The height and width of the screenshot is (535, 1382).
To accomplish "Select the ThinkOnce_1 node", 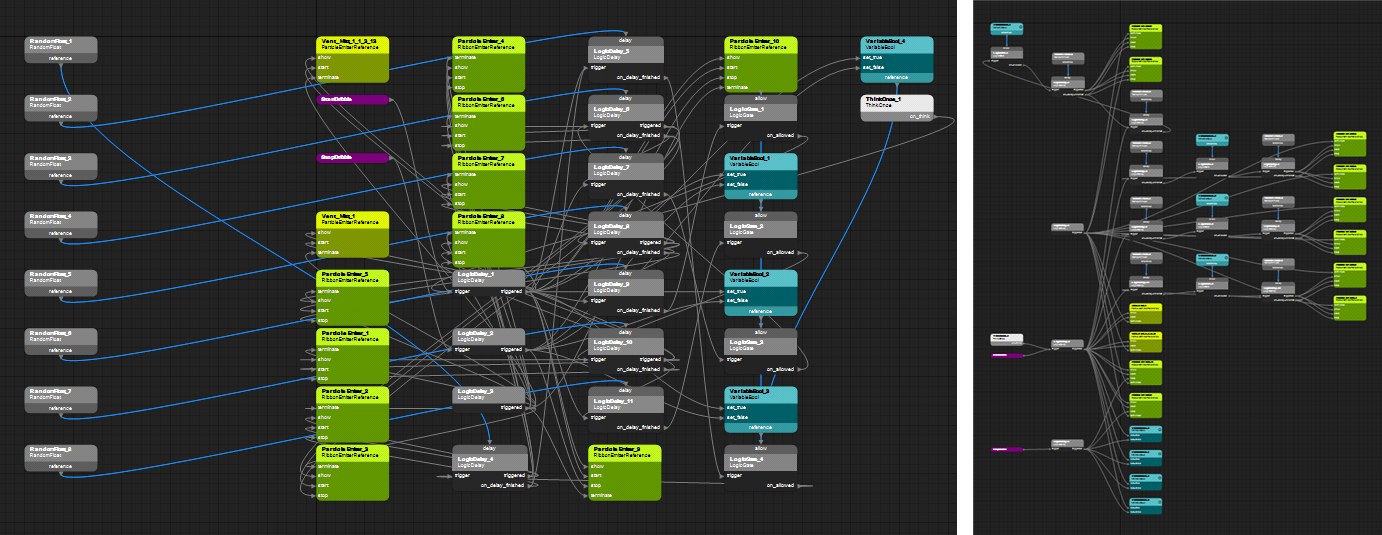I will 897,108.
